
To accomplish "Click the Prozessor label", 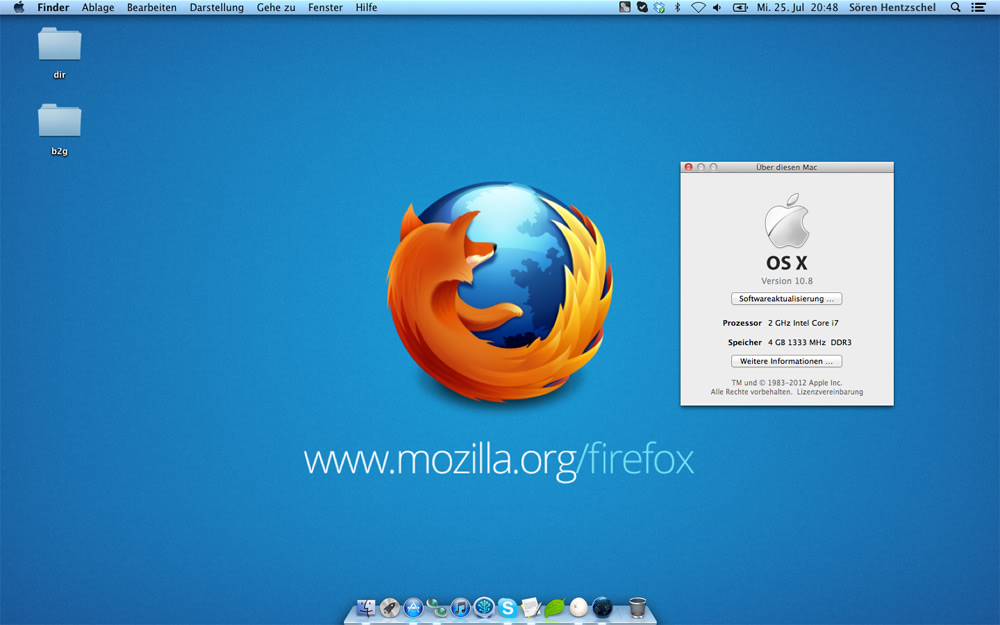I will pos(742,323).
